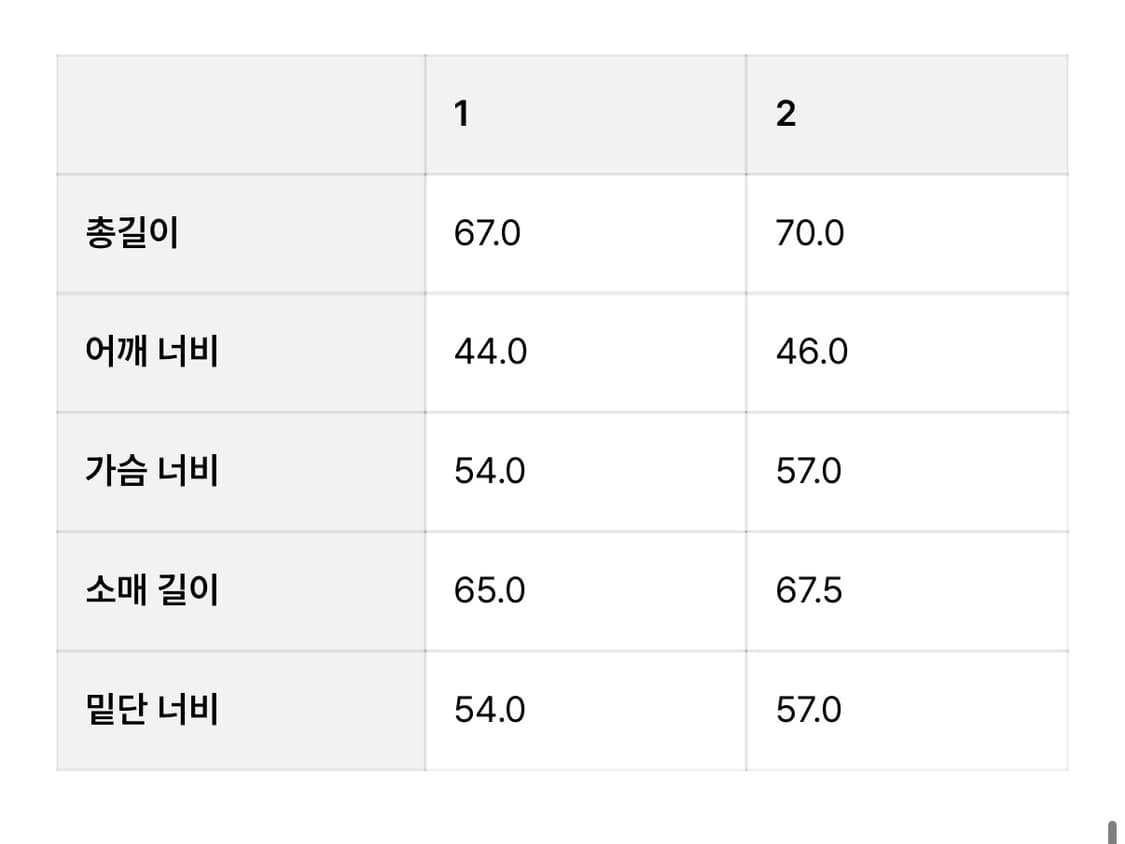This screenshot has width=1125, height=844.
Task: Click the scrollbar handle at bottom right
Action: point(1111,832)
